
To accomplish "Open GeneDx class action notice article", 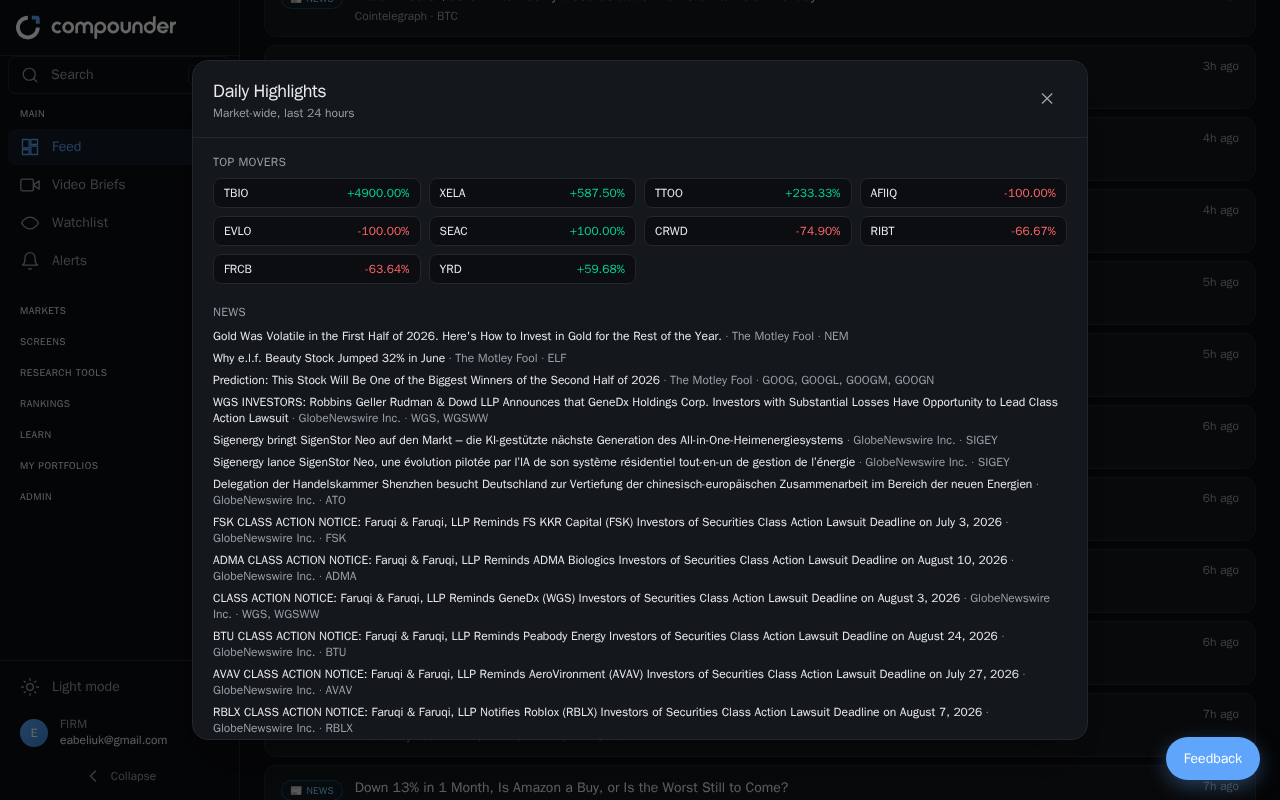I will point(586,598).
